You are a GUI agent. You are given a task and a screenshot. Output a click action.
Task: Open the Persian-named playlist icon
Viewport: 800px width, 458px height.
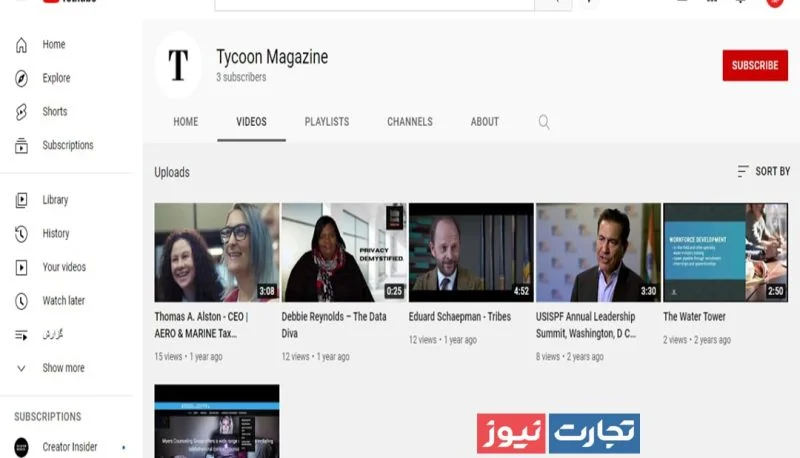coord(21,335)
